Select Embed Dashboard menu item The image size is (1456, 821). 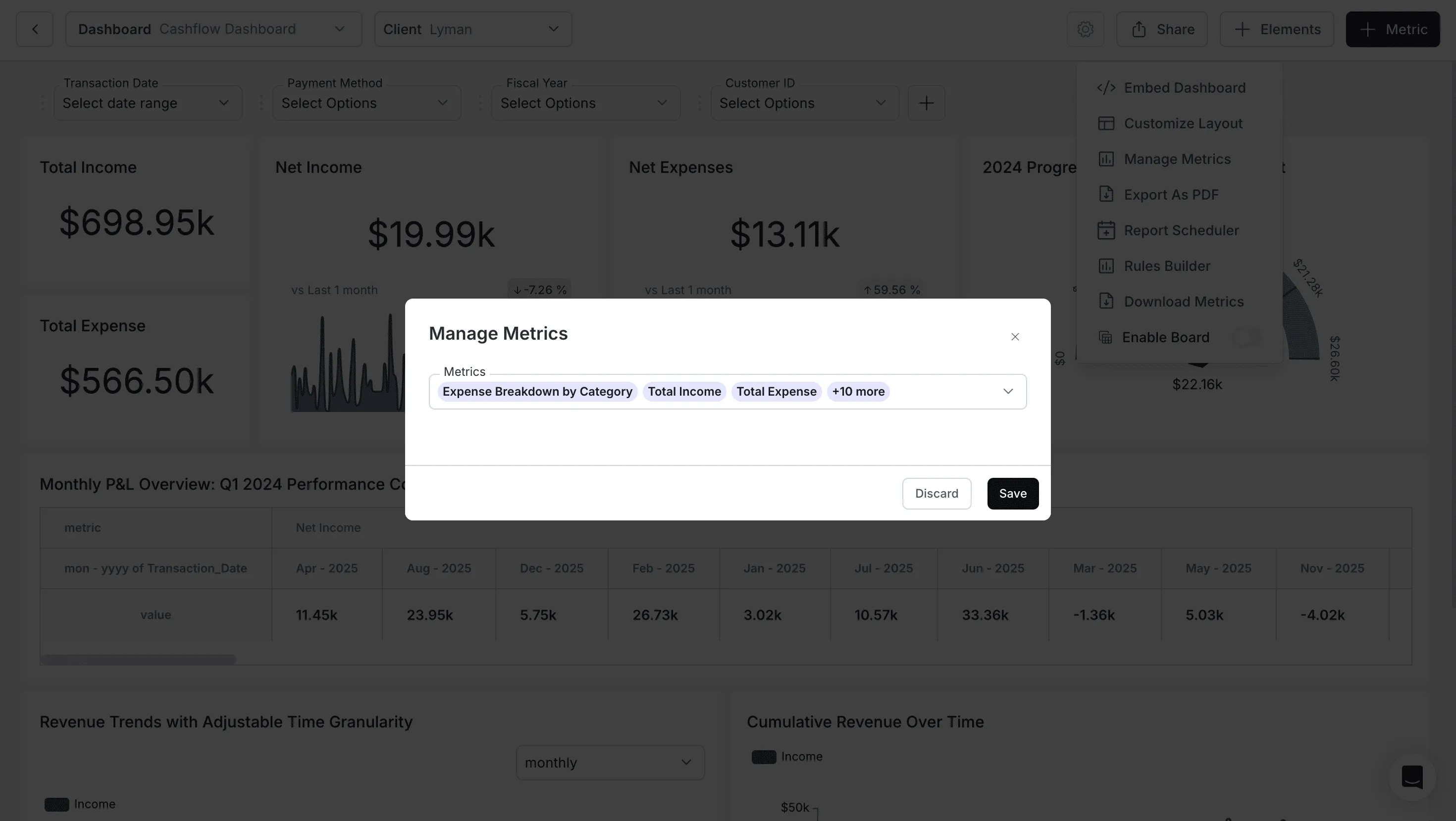(1179, 88)
